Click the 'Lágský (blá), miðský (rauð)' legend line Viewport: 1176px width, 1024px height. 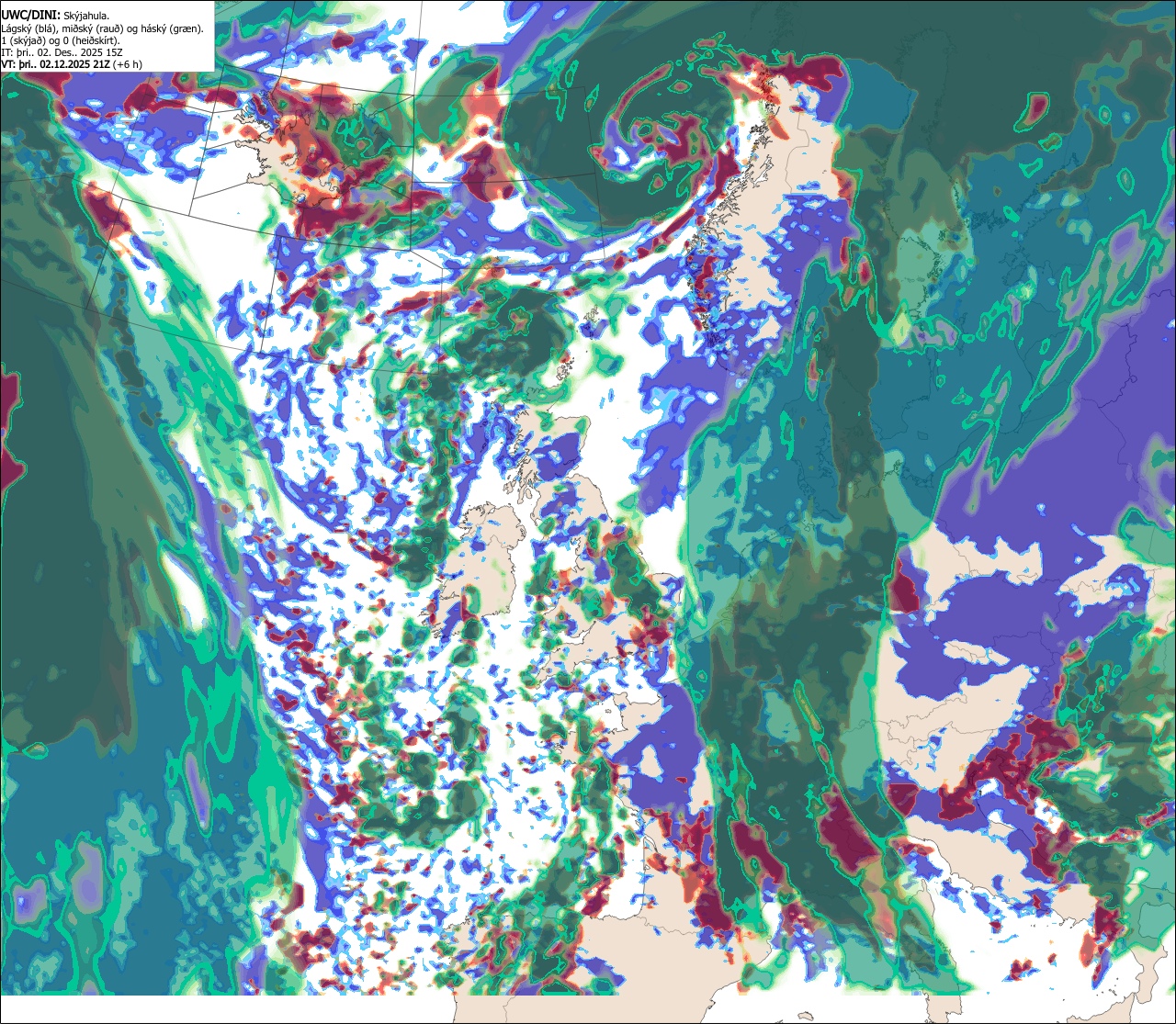tap(103, 28)
